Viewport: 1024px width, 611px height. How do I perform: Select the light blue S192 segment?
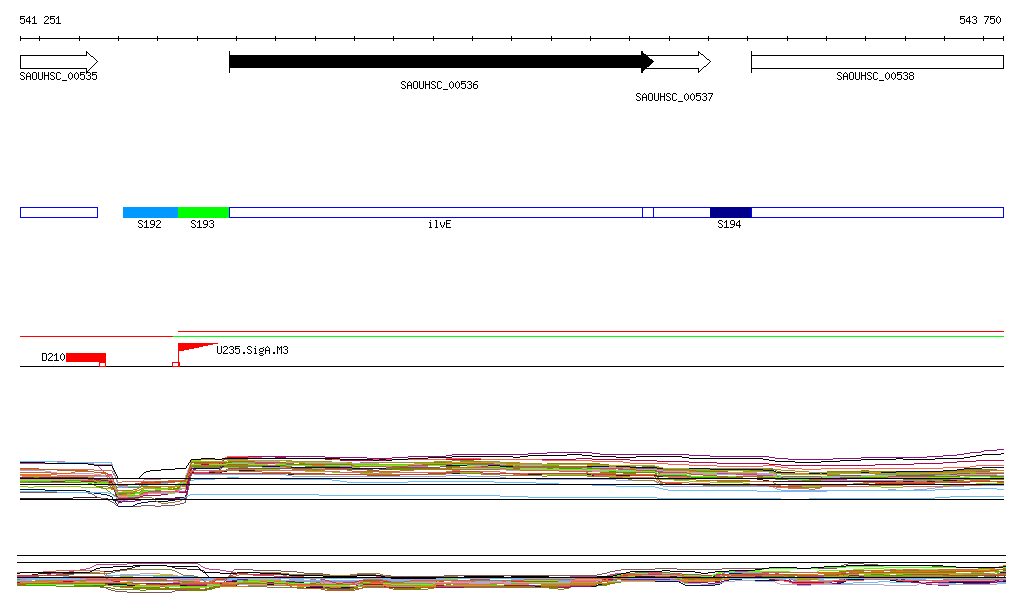click(x=150, y=212)
